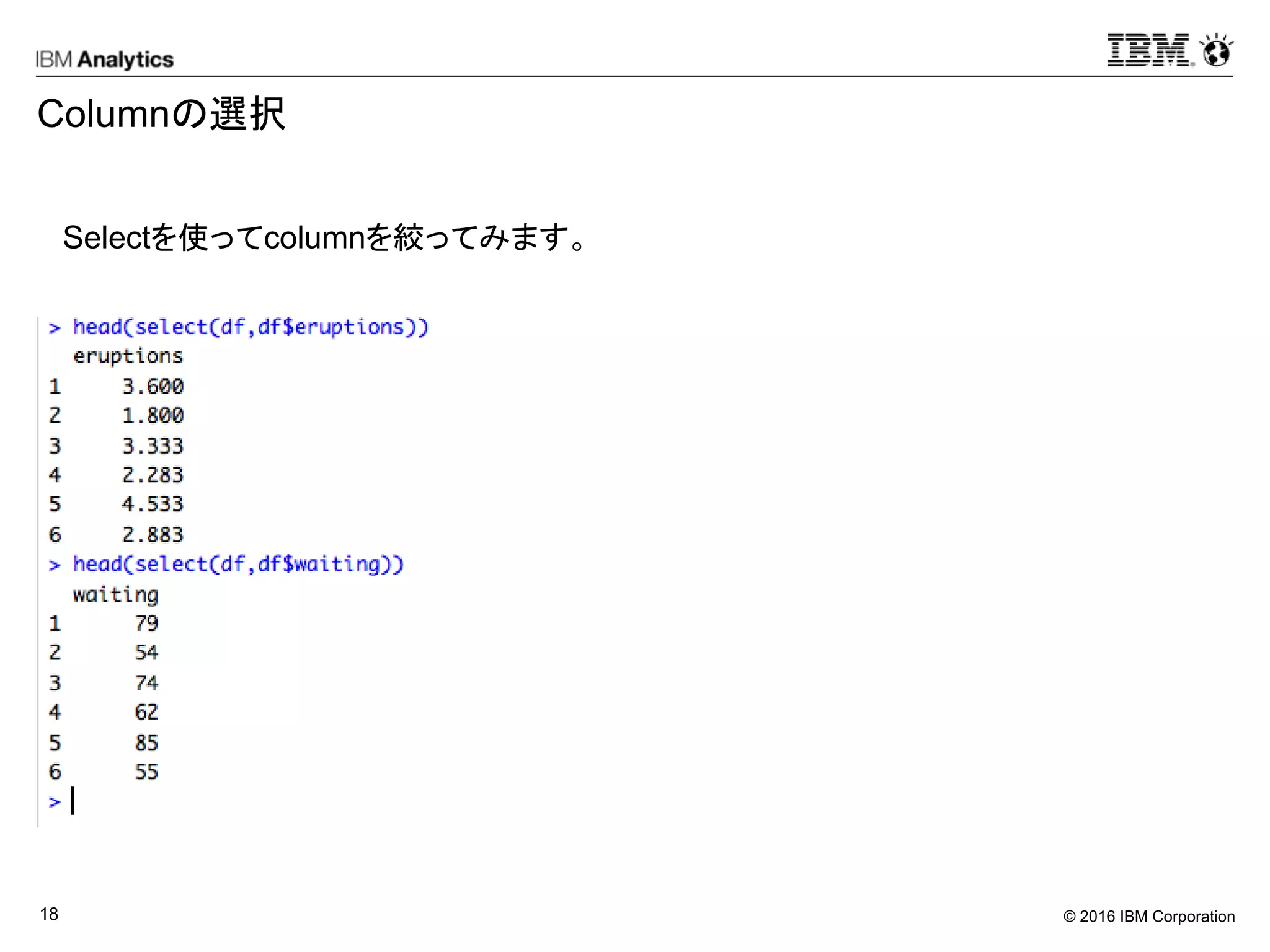
Task: Click the eruptions value 3.600
Action: 153,386
